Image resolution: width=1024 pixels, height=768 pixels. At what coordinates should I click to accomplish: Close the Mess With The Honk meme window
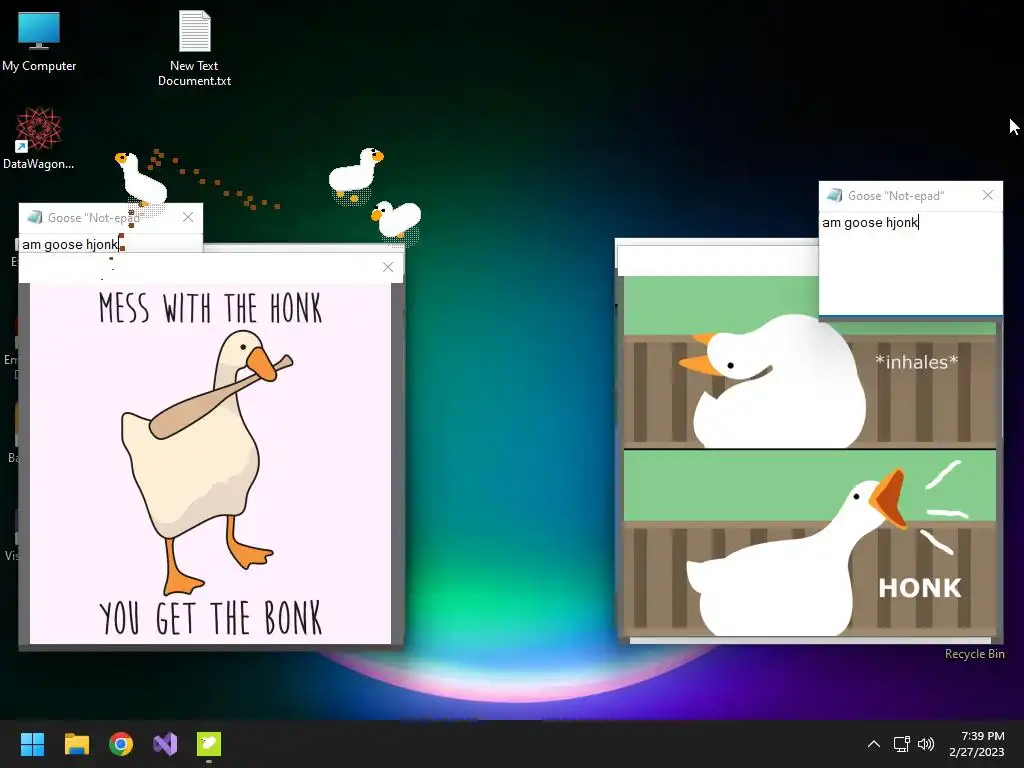[388, 266]
